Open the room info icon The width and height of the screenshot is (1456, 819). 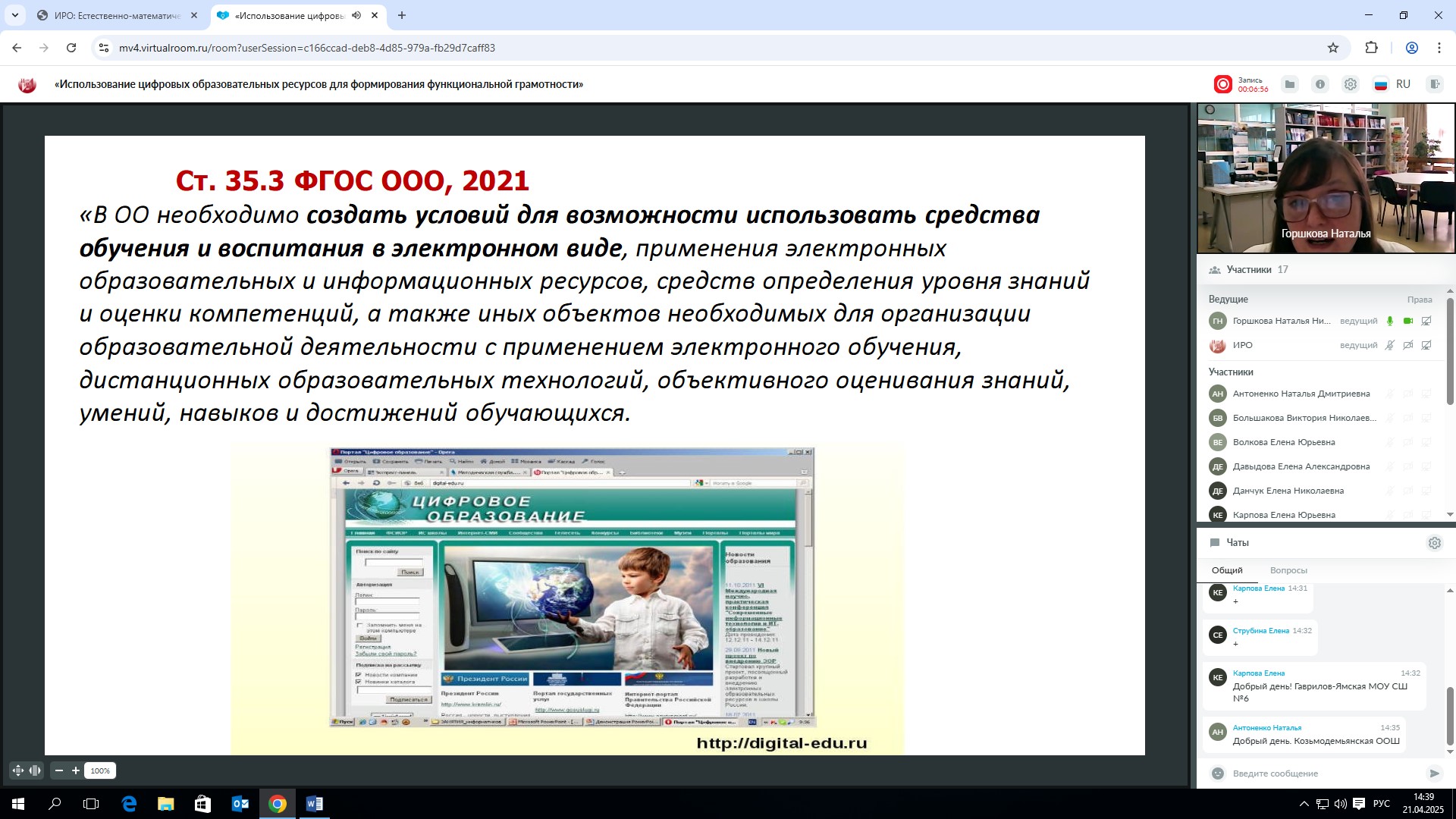pyautogui.click(x=1320, y=84)
